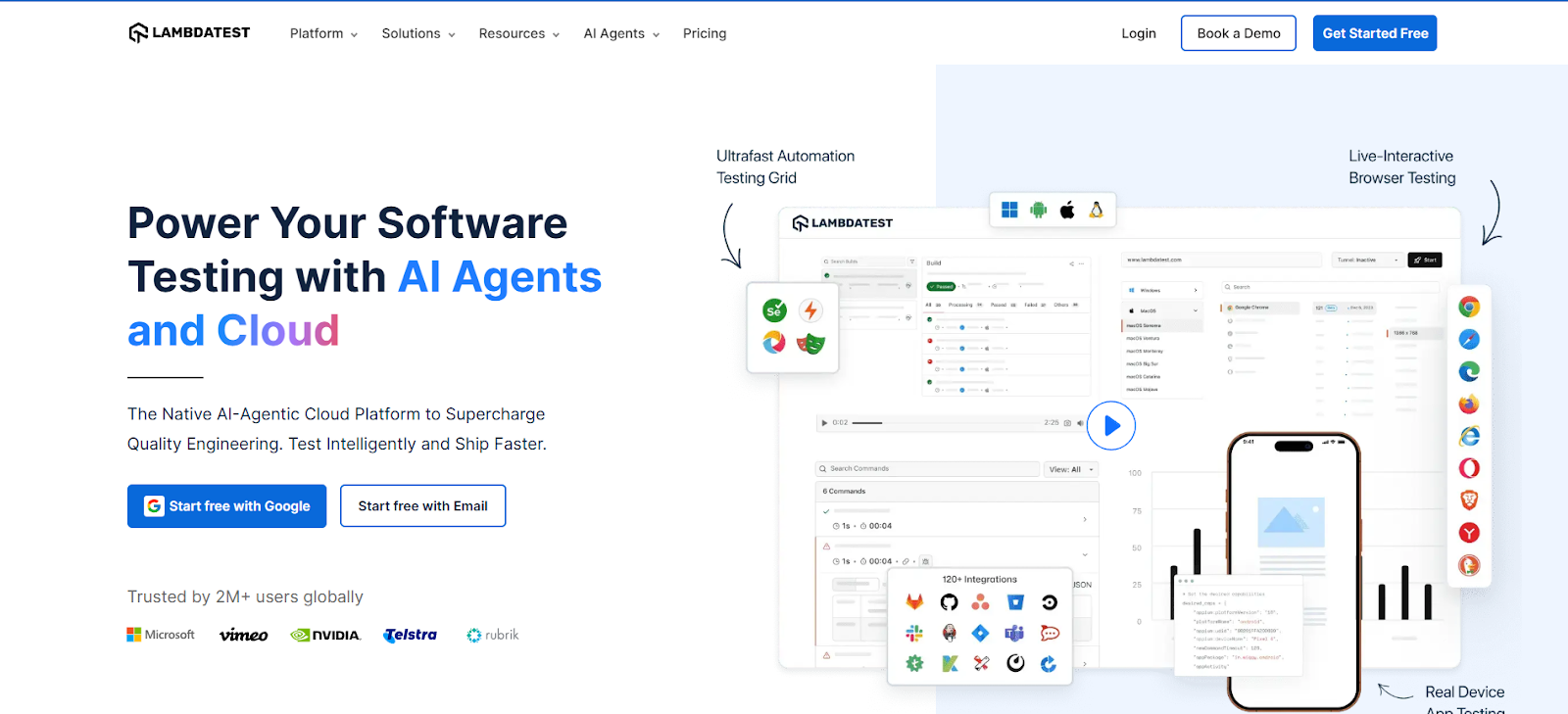Click the LambdaTest logo in header
1568x714 pixels.
pyautogui.click(x=189, y=32)
